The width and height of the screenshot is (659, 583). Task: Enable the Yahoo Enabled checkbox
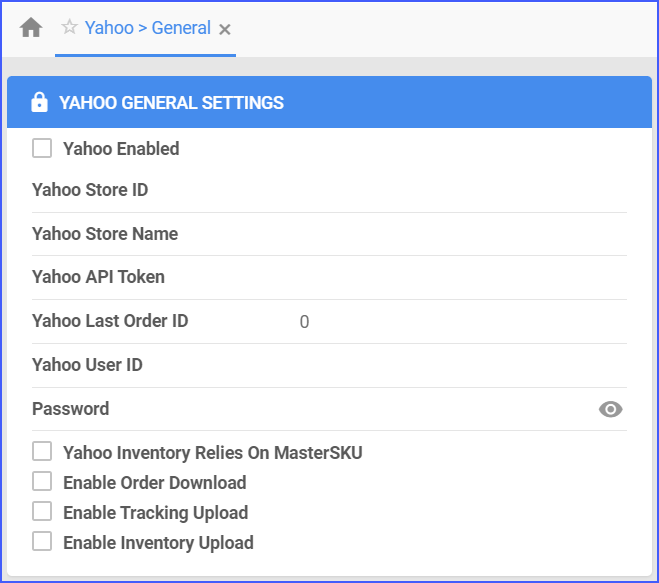(42, 148)
